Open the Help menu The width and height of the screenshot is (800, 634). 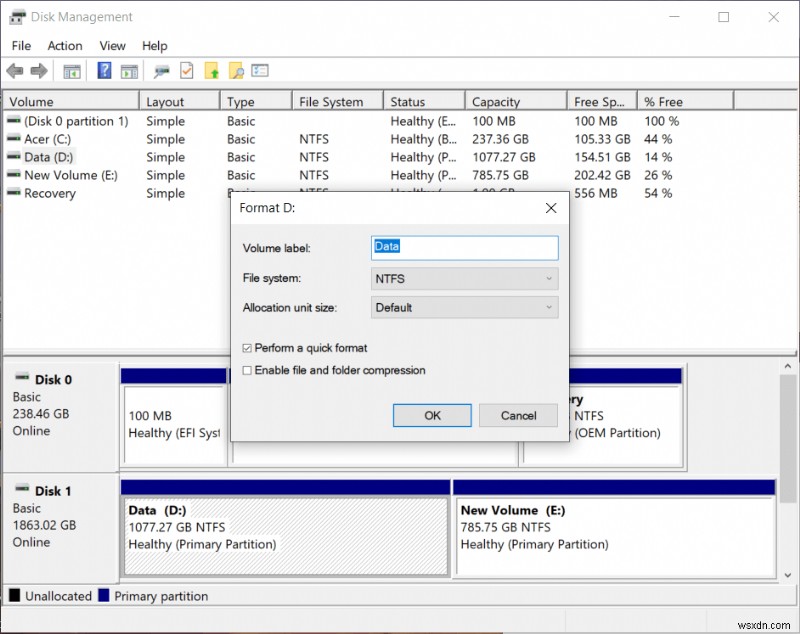[x=155, y=46]
